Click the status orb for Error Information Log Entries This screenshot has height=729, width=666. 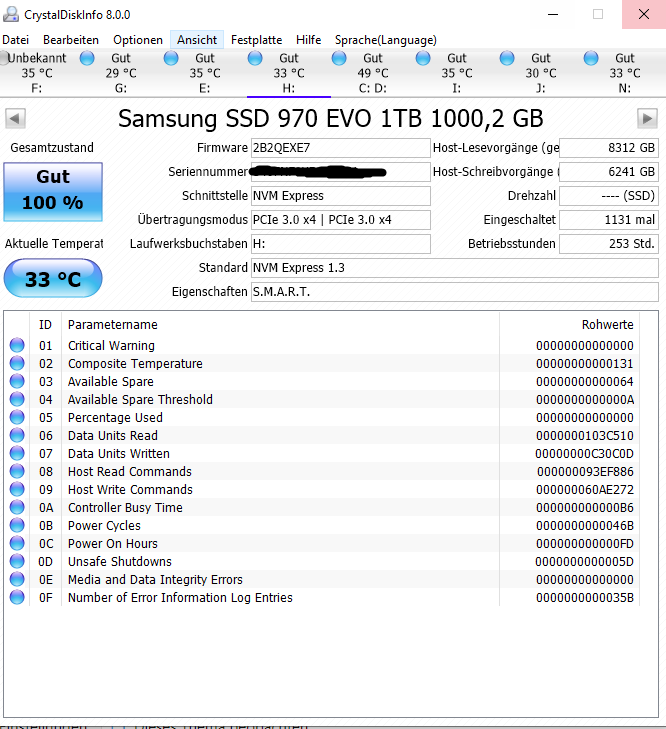pyautogui.click(x=17, y=597)
